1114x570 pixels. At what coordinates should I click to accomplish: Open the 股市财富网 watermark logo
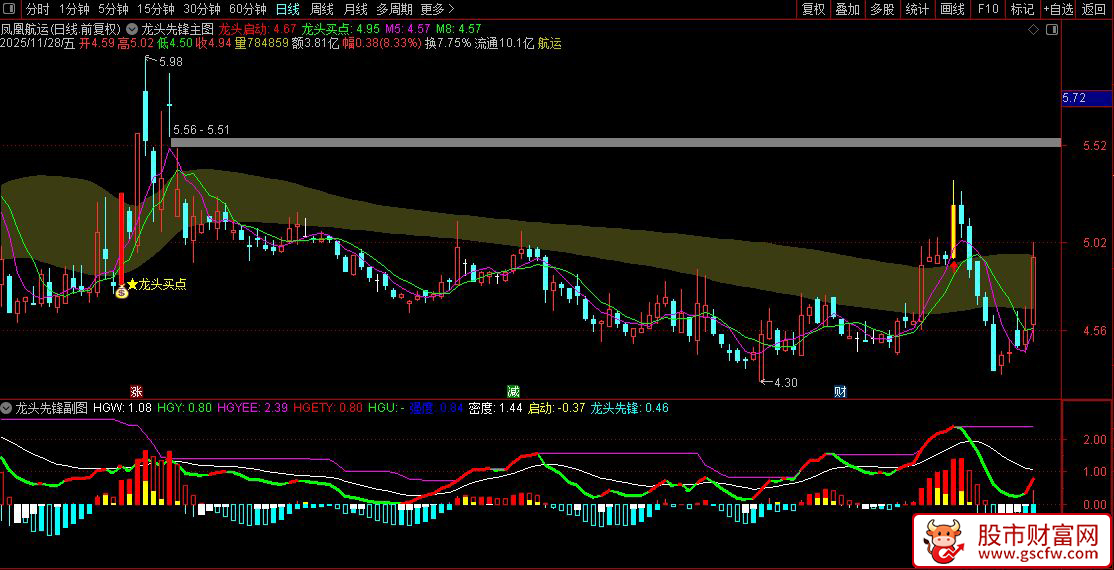pyautogui.click(x=1011, y=541)
